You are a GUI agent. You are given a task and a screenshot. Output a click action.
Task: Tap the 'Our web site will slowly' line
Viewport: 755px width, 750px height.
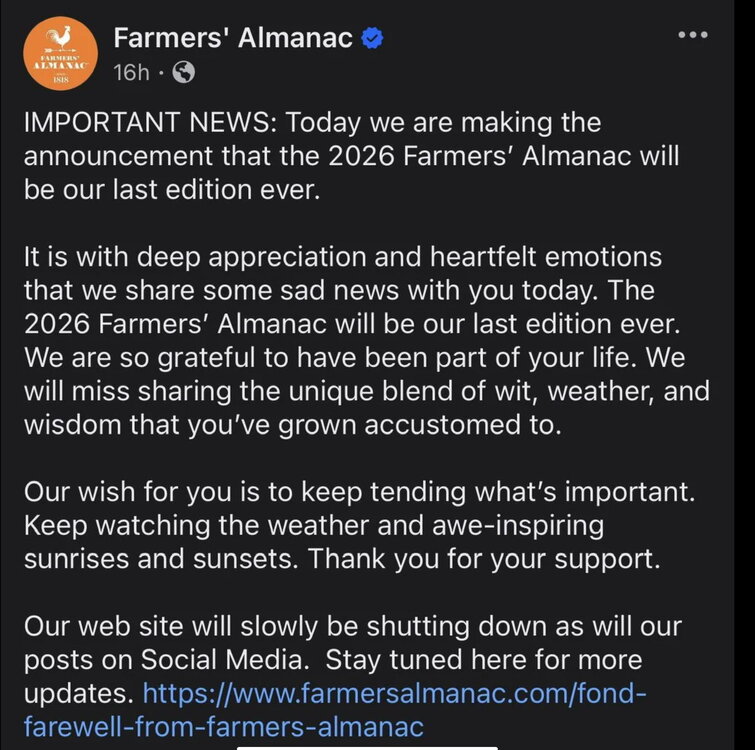[352, 627]
